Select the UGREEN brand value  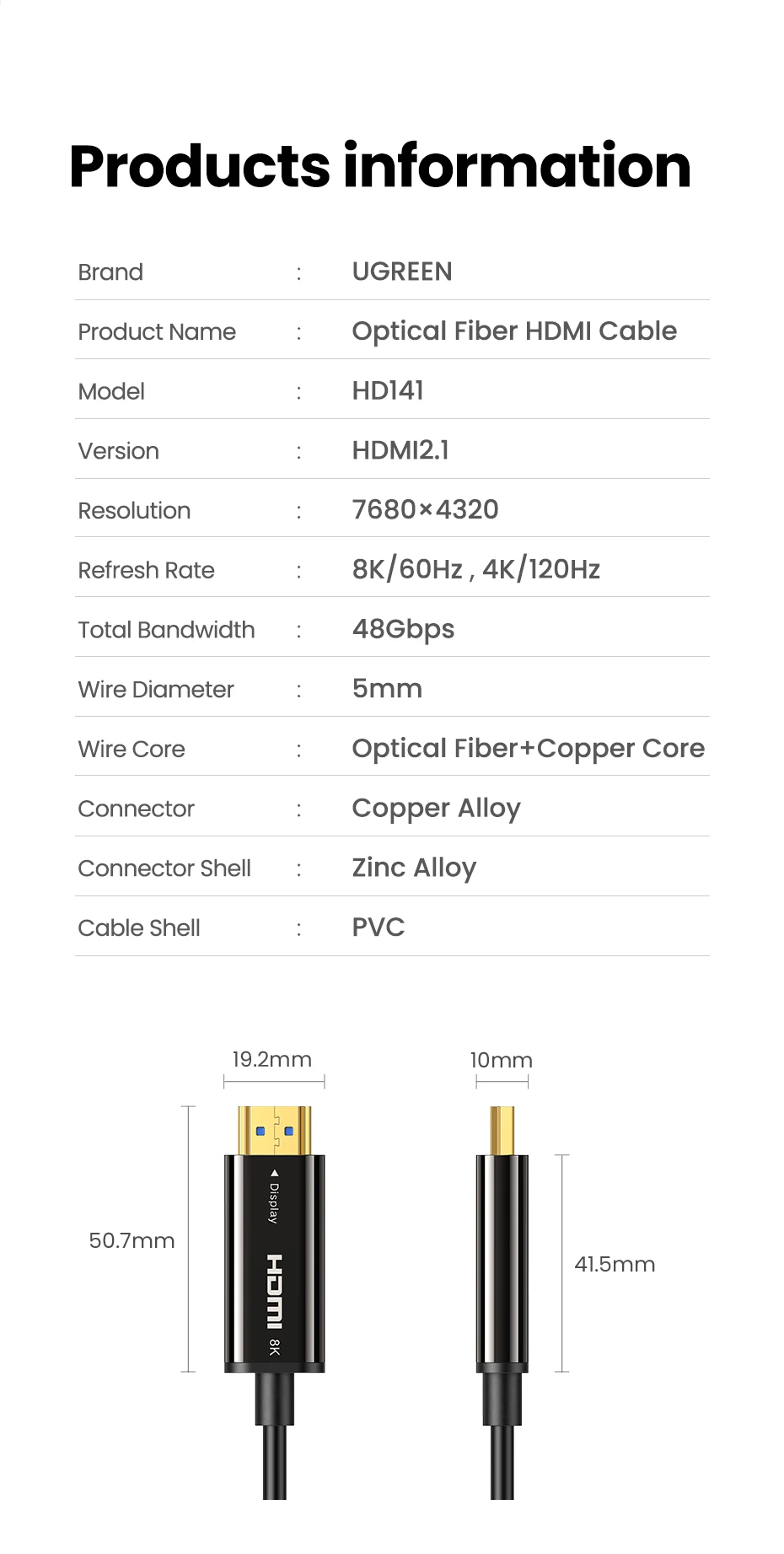402,272
